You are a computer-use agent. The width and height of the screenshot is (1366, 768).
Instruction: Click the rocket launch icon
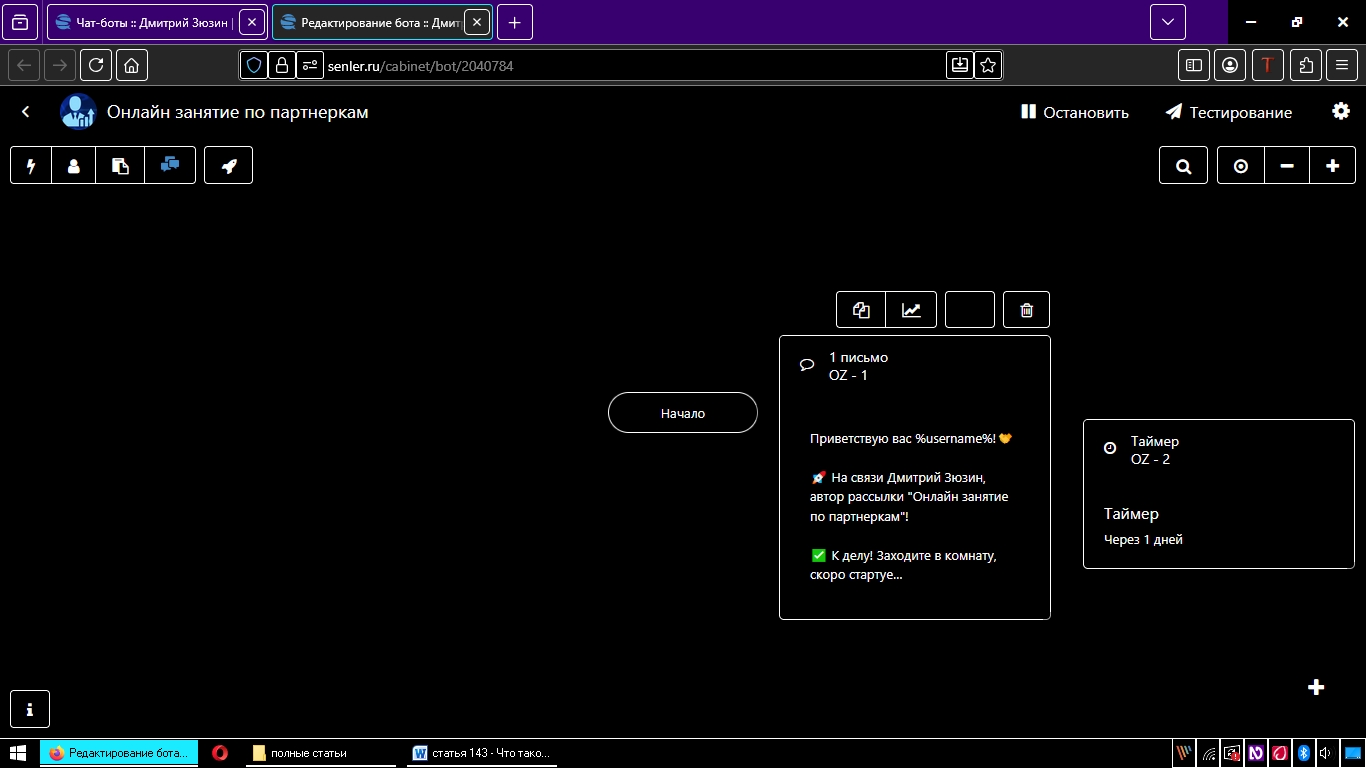click(229, 166)
